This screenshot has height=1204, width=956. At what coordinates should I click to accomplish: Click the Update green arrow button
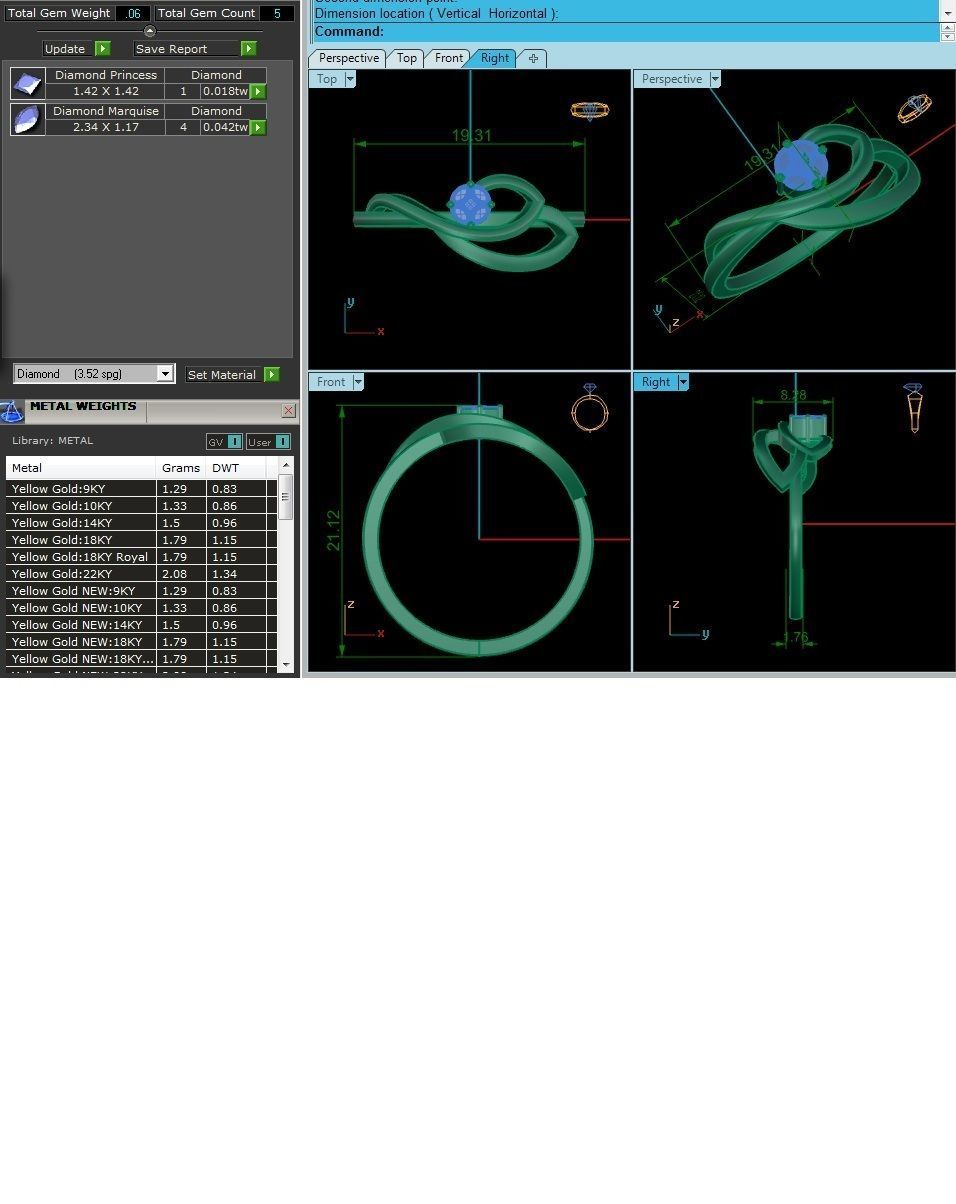102,49
